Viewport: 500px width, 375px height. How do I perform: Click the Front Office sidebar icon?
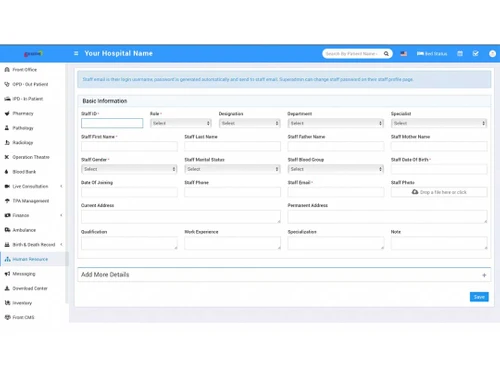click(7, 70)
